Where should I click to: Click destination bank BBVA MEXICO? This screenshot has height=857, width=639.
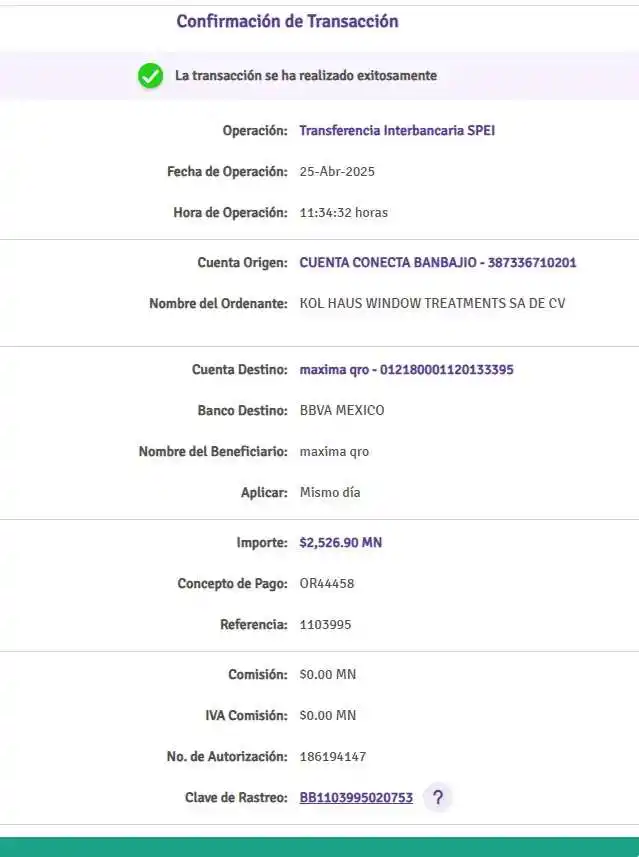(x=342, y=411)
